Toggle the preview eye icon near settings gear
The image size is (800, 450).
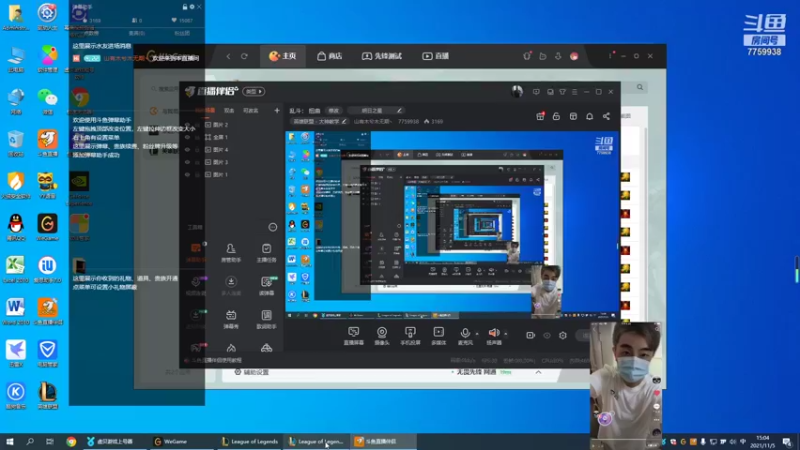click(547, 335)
